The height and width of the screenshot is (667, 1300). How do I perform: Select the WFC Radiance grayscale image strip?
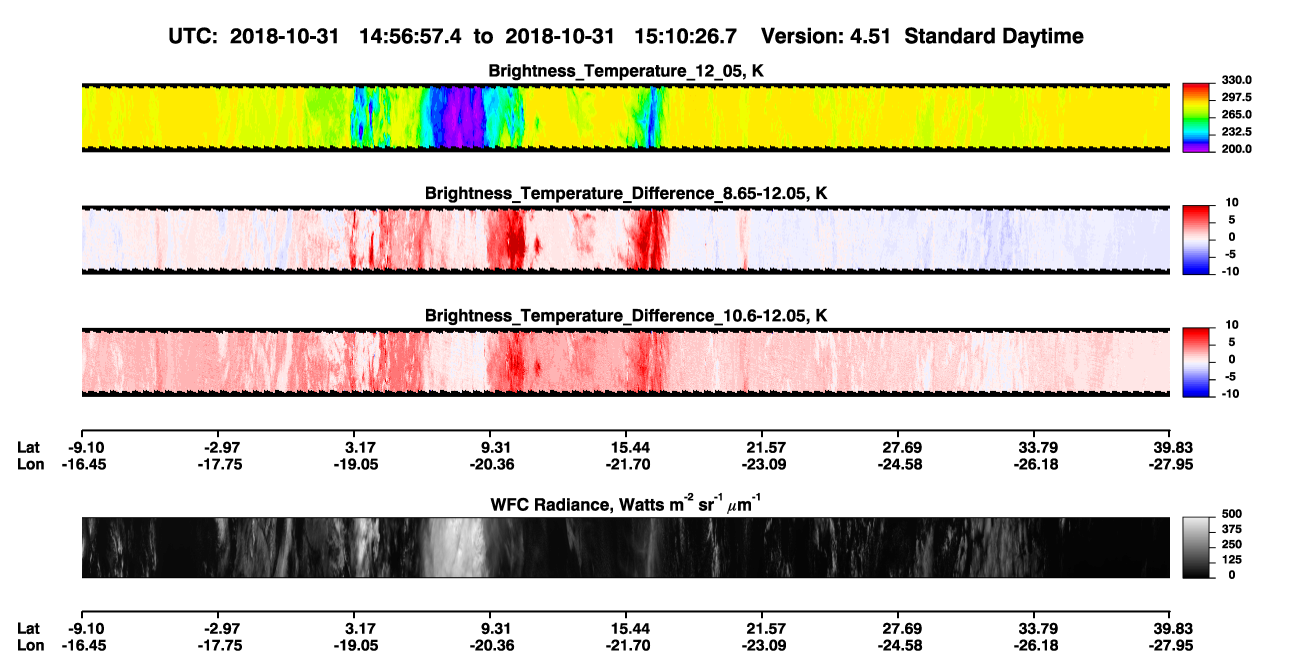(625, 547)
